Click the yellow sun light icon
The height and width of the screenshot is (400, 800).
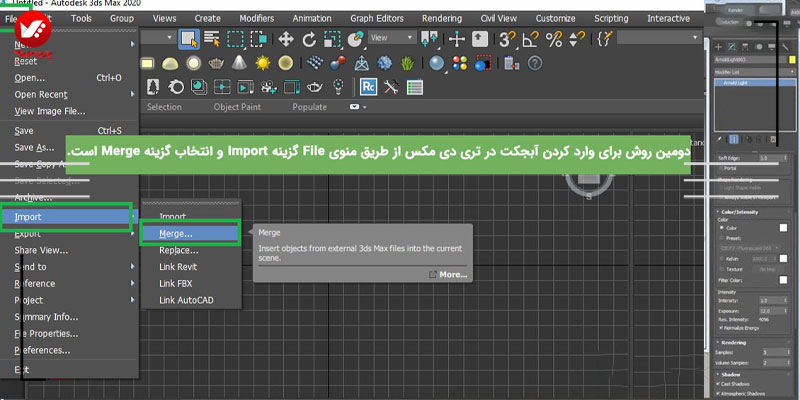point(262,63)
